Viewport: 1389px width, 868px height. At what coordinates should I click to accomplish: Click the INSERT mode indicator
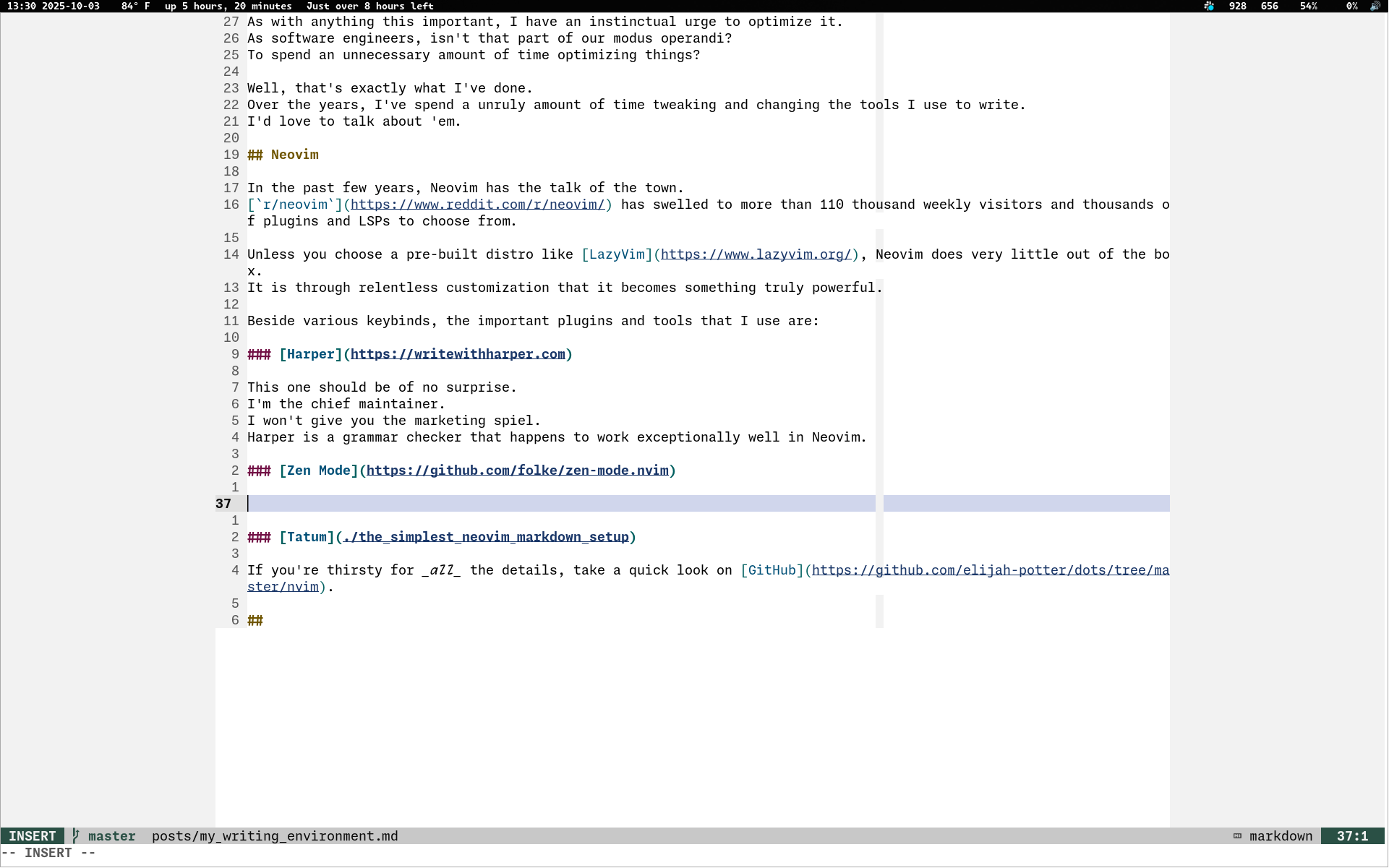point(32,836)
